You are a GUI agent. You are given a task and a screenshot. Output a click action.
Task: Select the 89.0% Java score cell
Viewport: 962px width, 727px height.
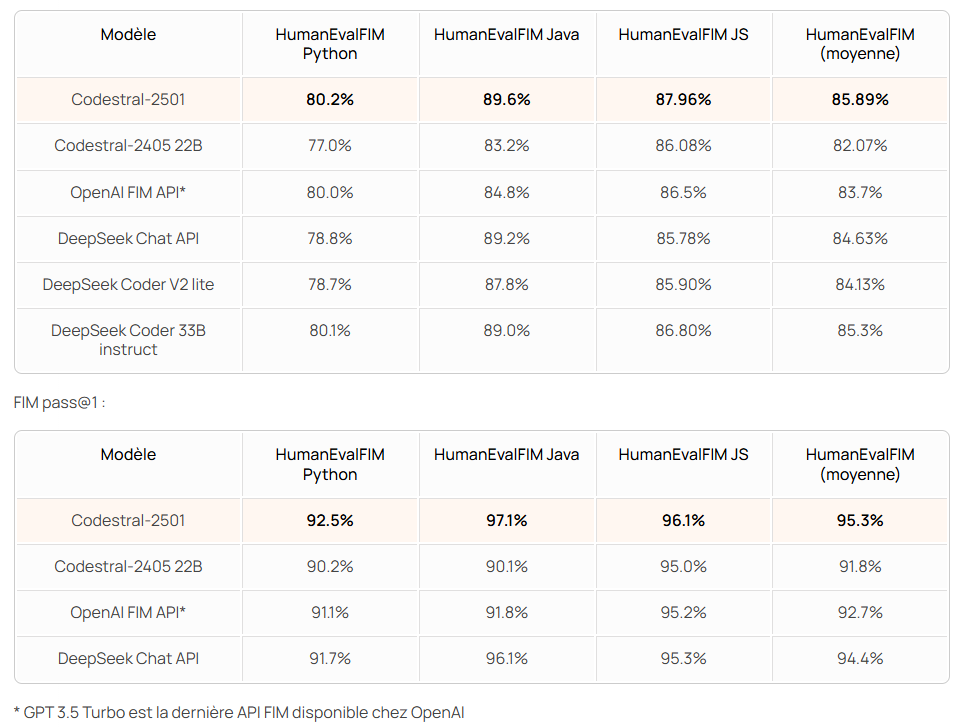506,331
